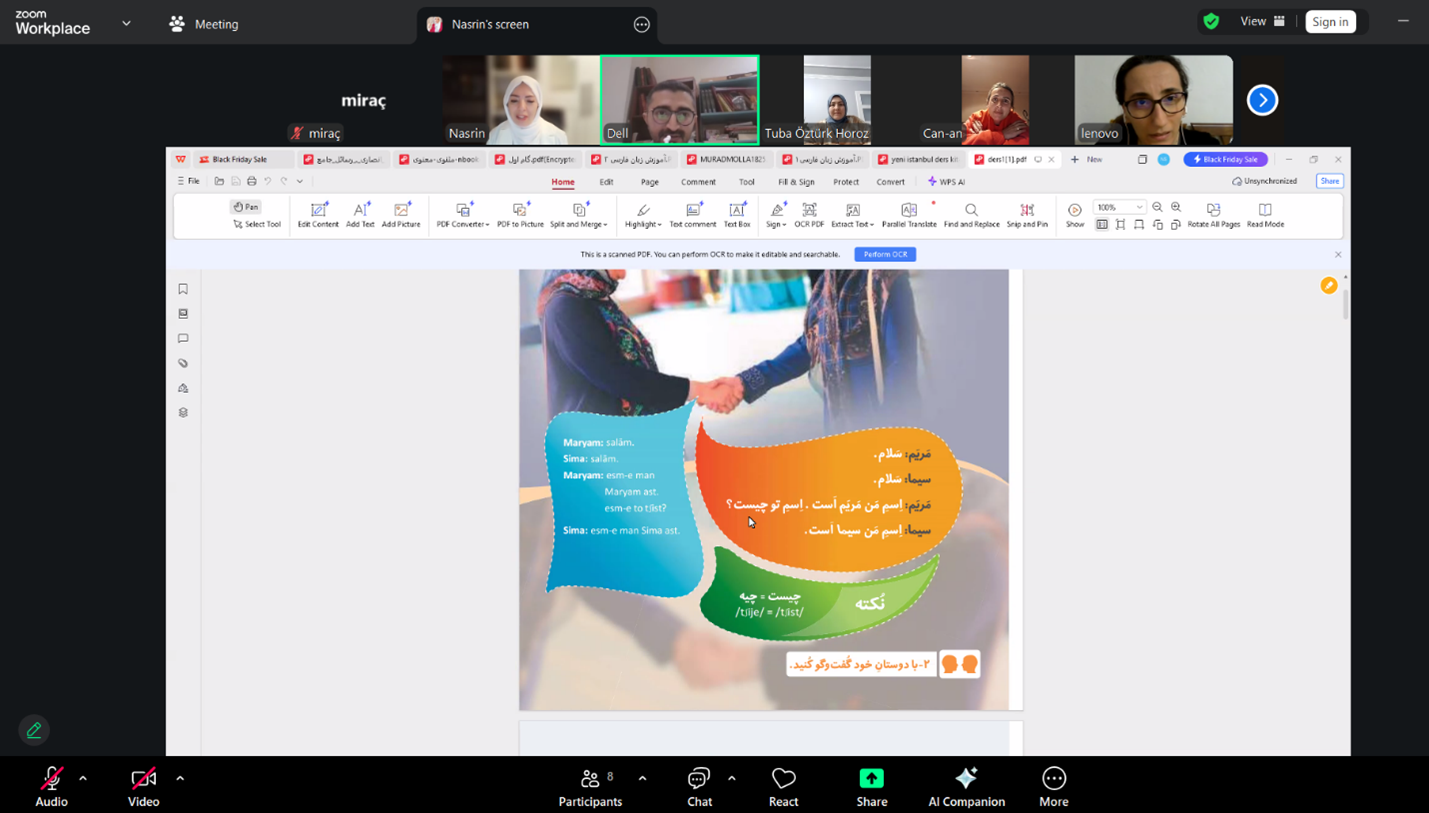Open the Protect ribbon tab

[846, 182]
